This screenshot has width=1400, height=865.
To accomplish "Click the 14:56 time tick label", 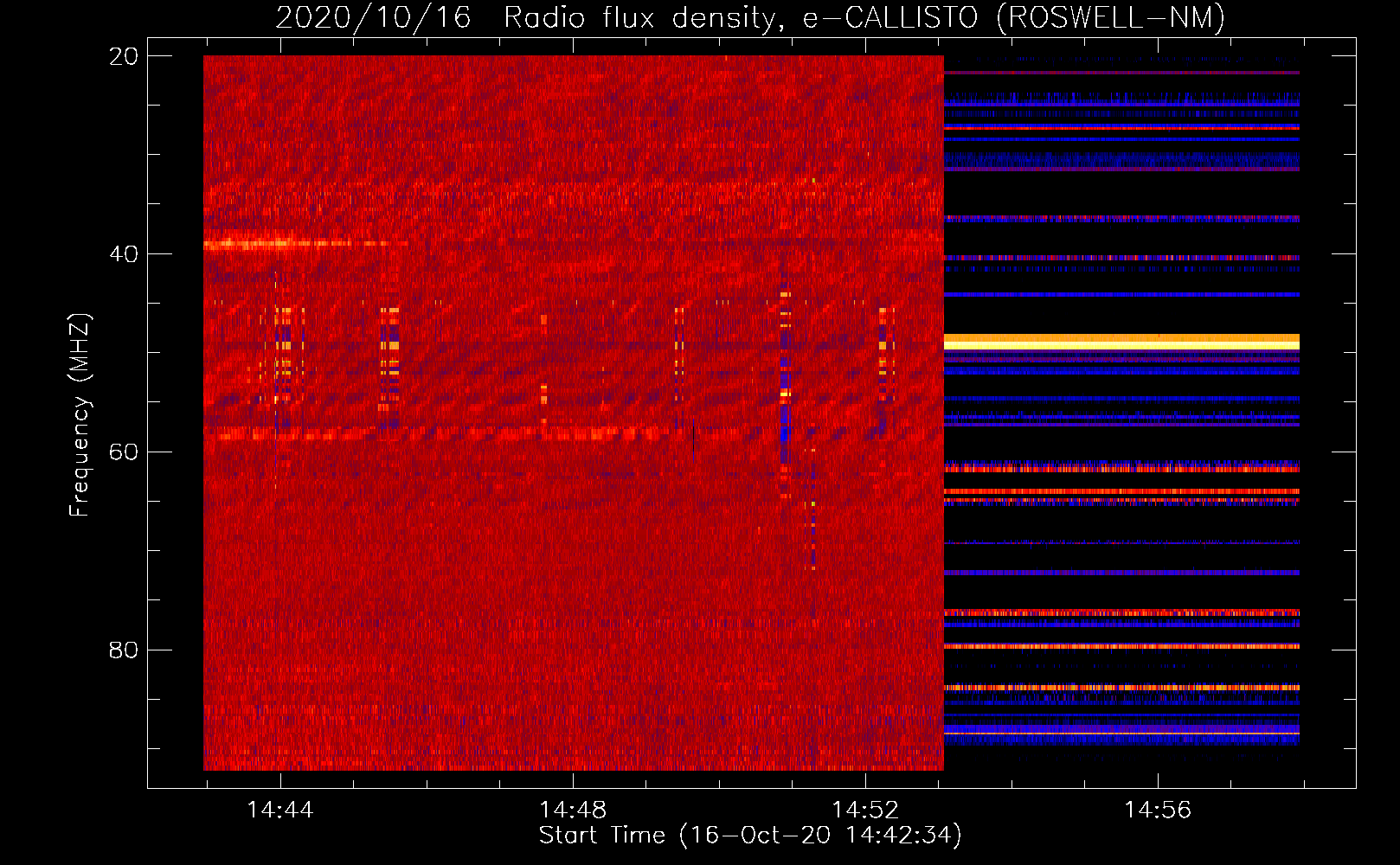I will tap(1157, 811).
